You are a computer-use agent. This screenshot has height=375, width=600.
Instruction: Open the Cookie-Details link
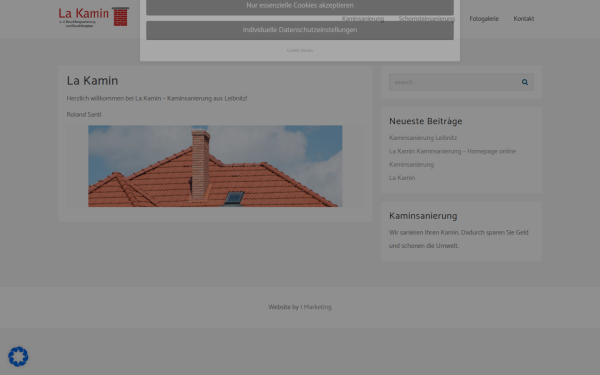300,51
